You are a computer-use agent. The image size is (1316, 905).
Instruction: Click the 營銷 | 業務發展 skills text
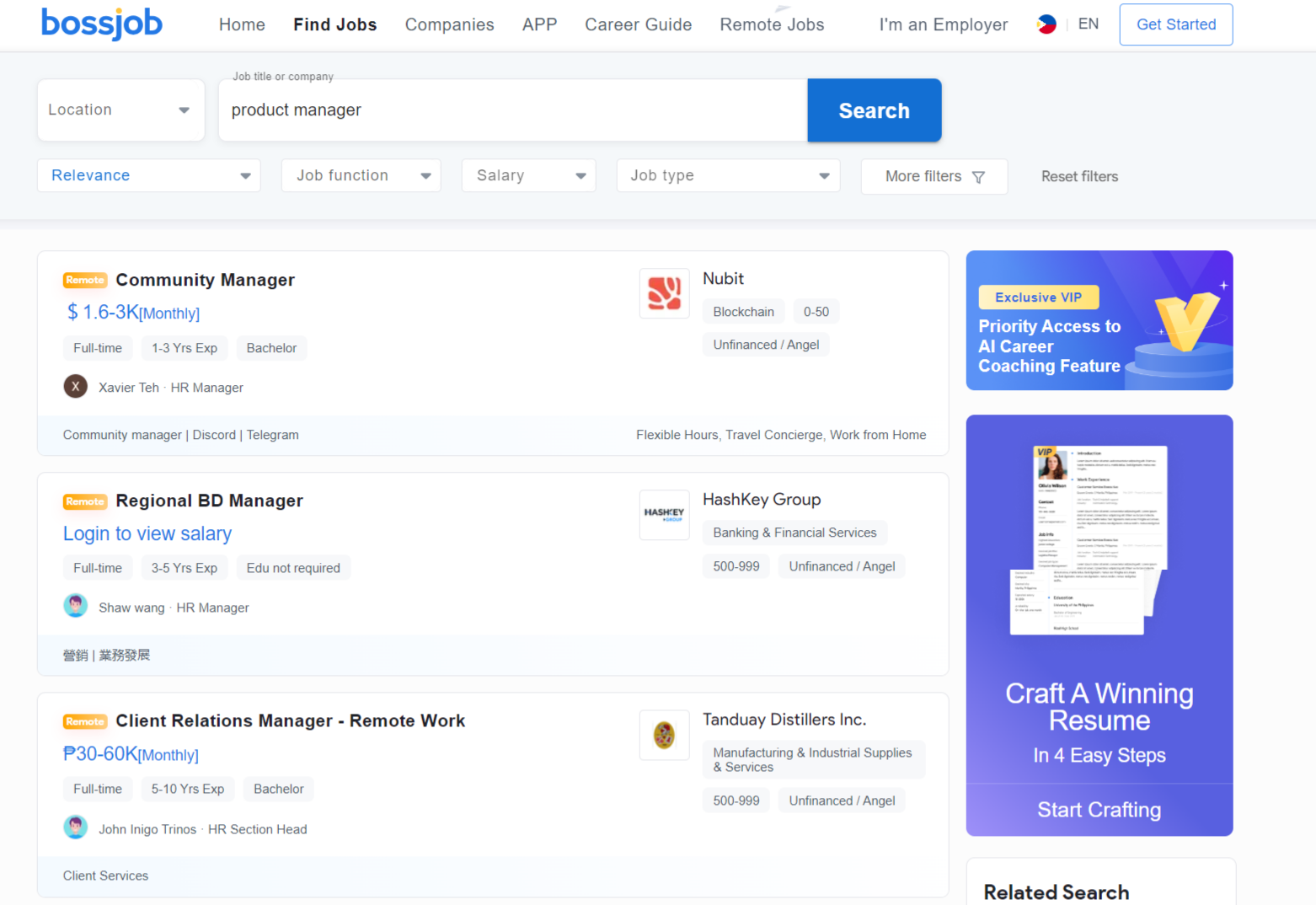tap(106, 655)
